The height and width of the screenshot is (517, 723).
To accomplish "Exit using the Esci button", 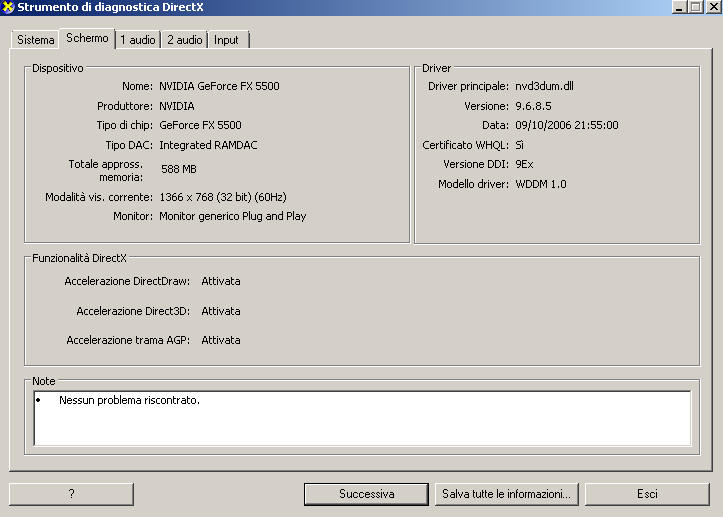I will coord(647,494).
